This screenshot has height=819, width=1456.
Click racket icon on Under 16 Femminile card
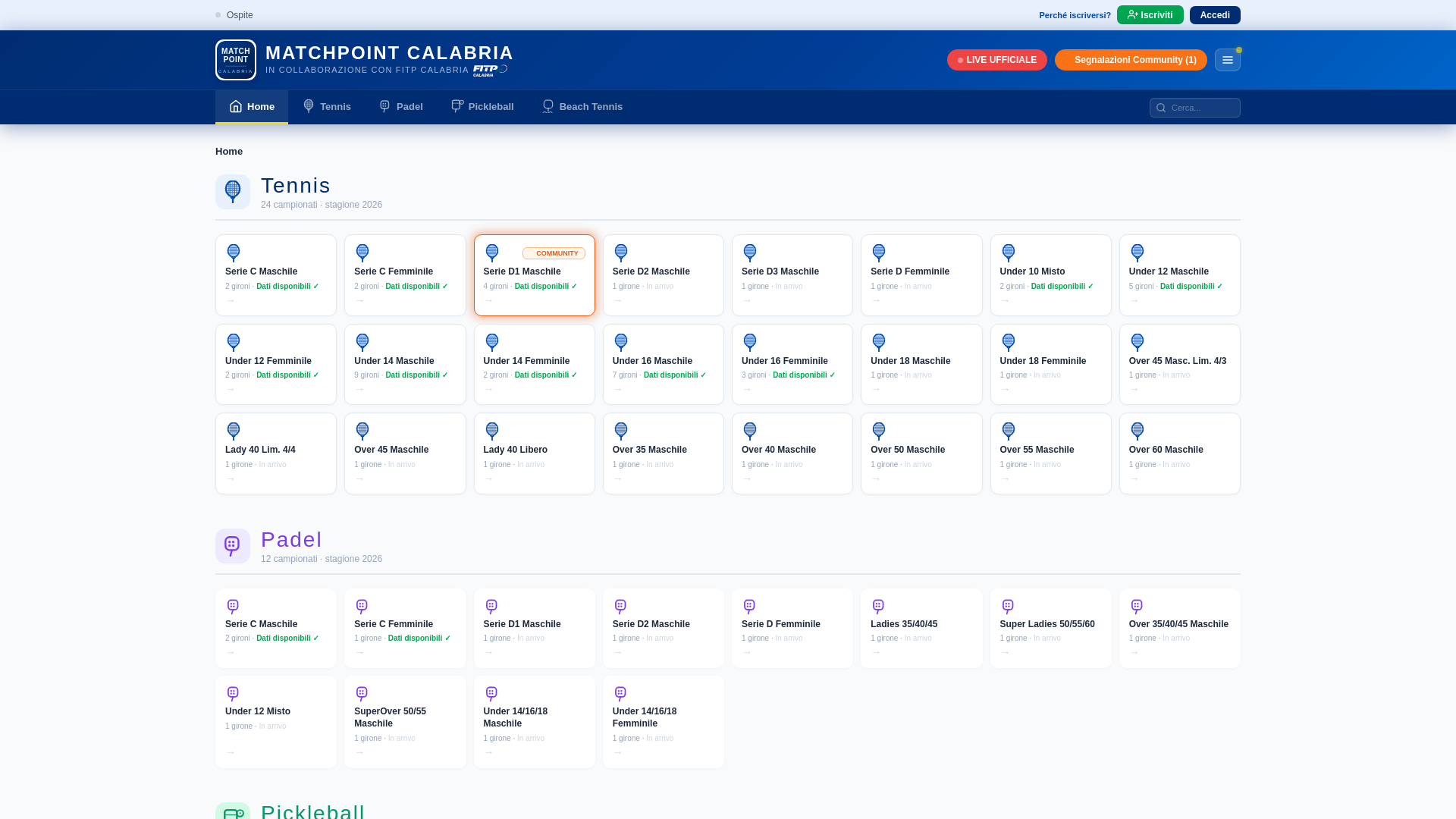pos(750,342)
